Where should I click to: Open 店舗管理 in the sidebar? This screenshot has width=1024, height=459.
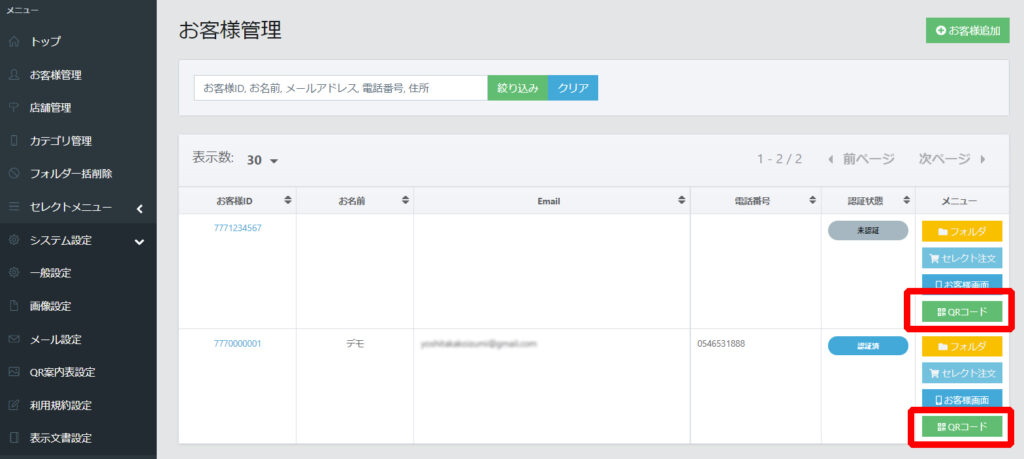click(50, 108)
